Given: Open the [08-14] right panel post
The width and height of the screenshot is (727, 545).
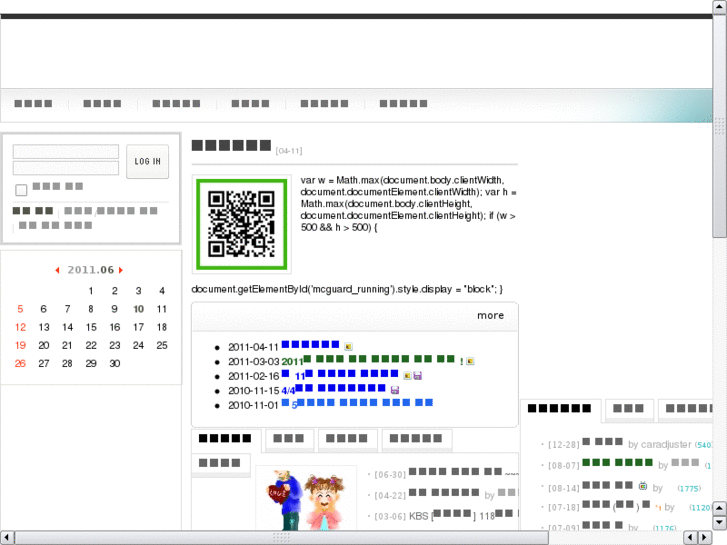Looking at the screenshot, I should tap(608, 486).
